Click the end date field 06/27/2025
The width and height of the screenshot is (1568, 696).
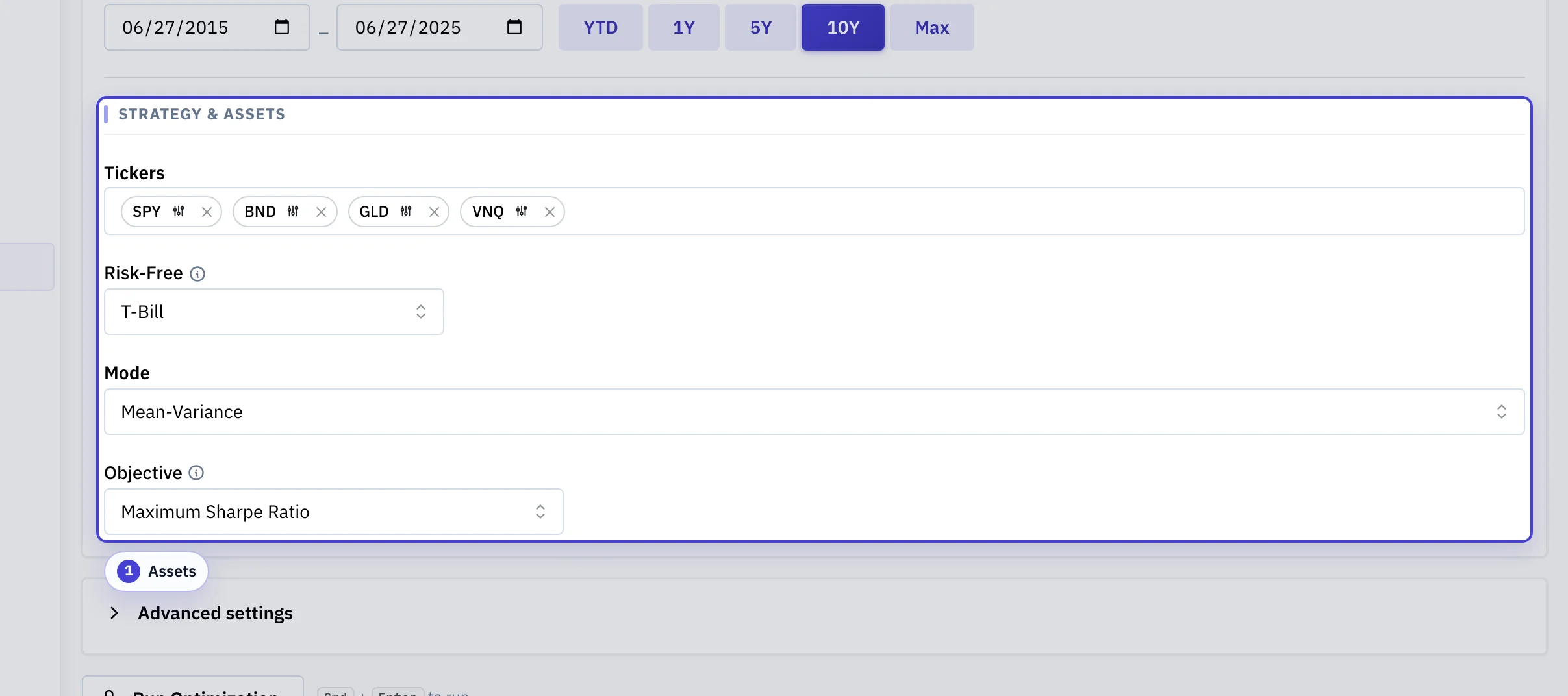[x=440, y=27]
